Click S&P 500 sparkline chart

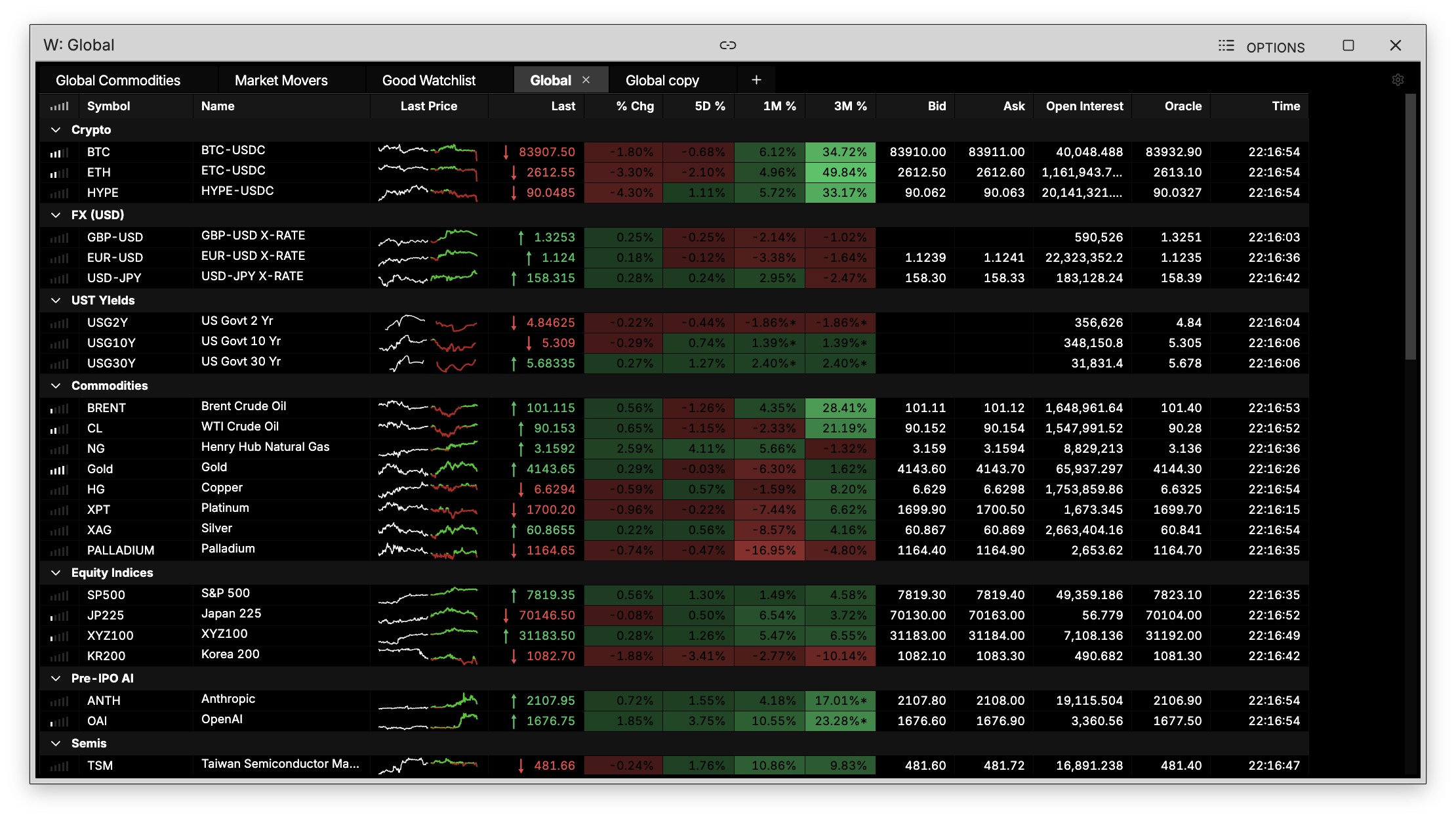tap(428, 595)
